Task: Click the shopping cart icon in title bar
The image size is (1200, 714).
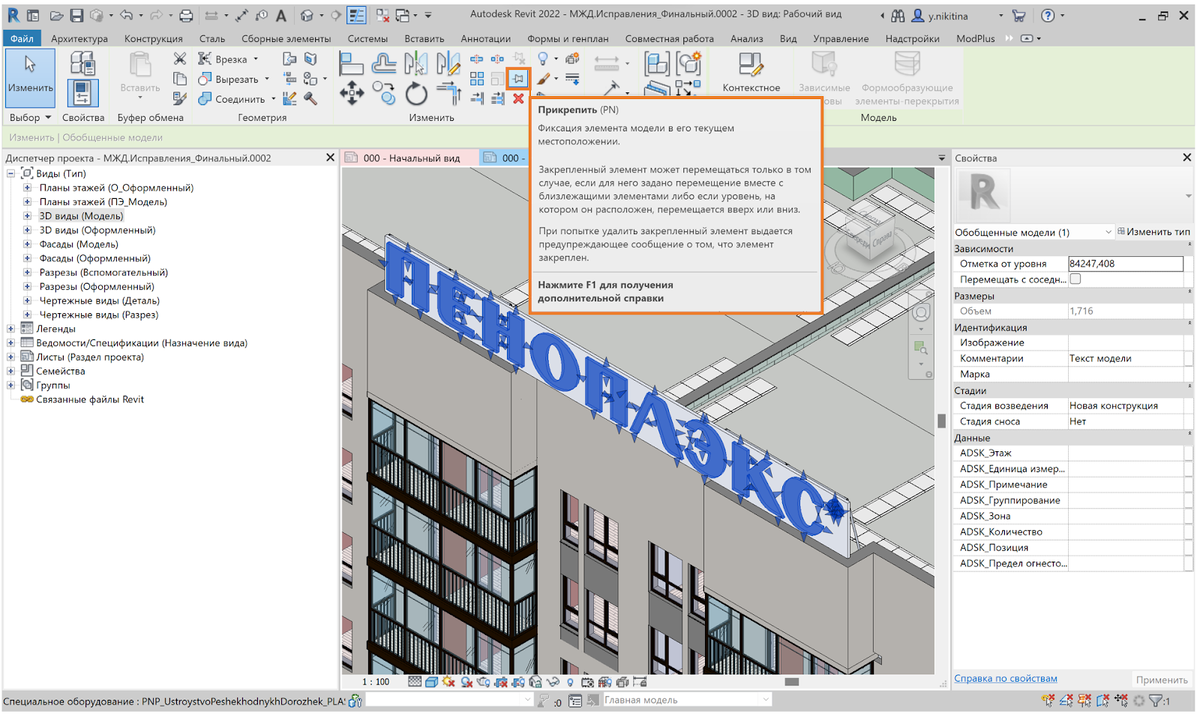Action: click(x=1018, y=16)
